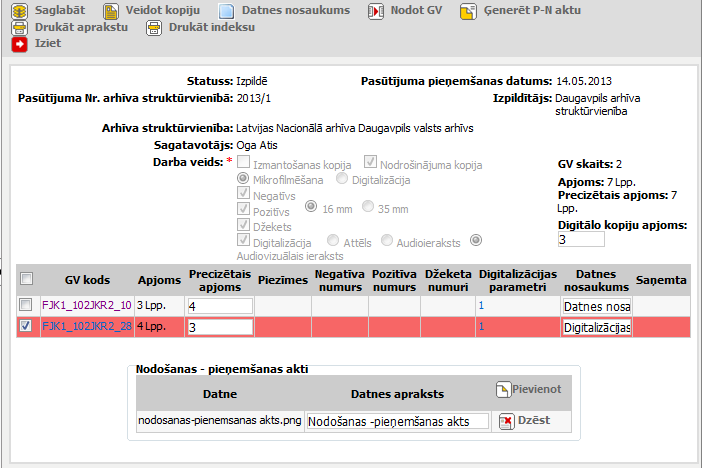The height and width of the screenshot is (468, 702).
Task: Click the Digitālo kopiju apjoms field
Action: tap(580, 240)
